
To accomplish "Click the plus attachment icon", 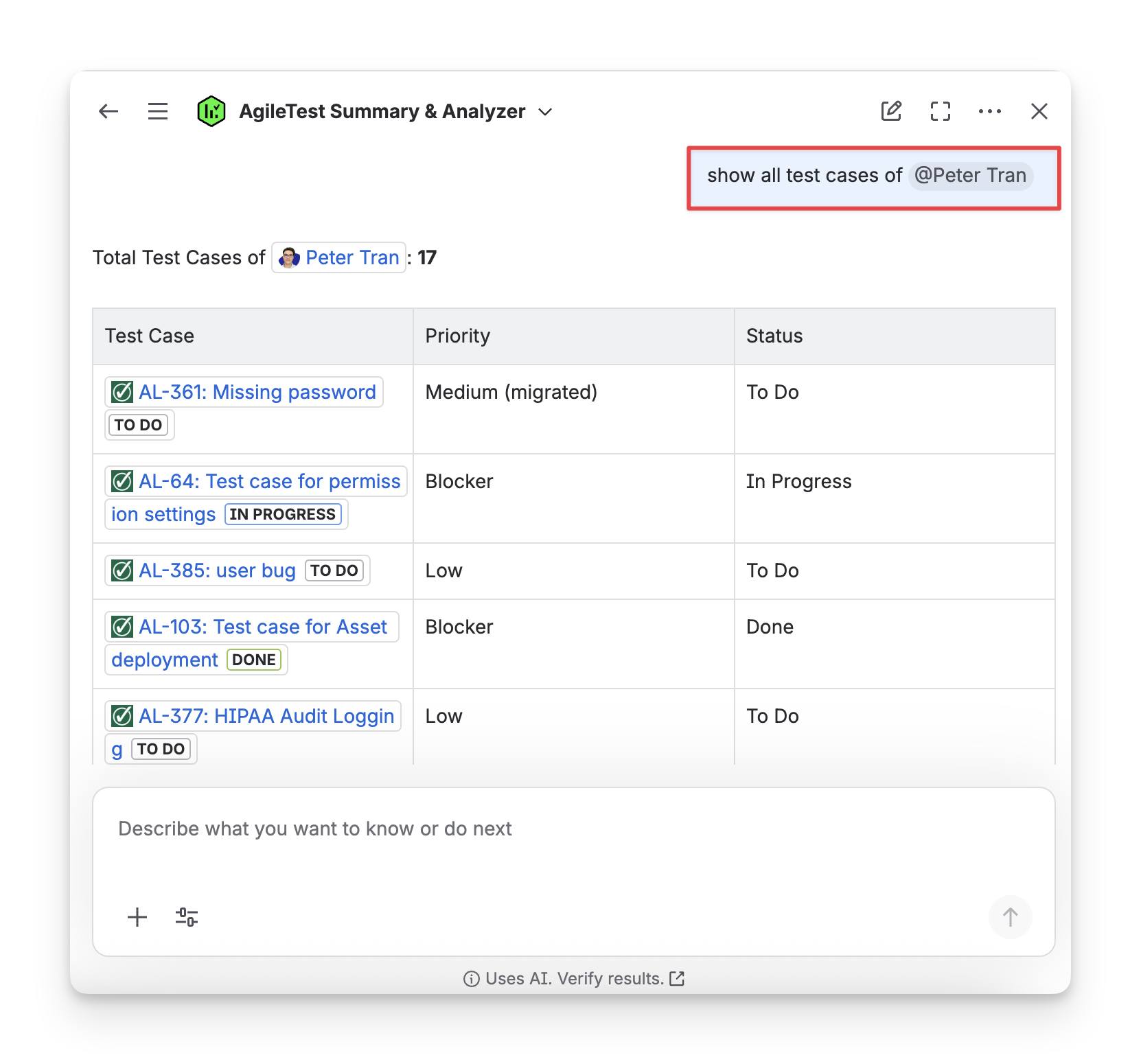I will [x=137, y=917].
